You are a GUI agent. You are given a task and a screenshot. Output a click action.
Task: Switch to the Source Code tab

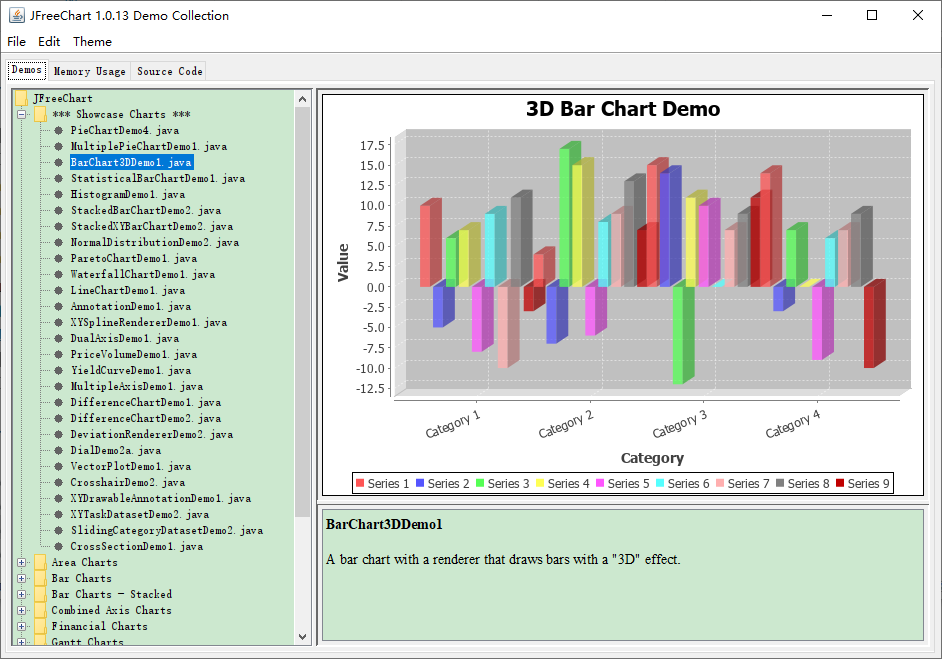pyautogui.click(x=169, y=71)
